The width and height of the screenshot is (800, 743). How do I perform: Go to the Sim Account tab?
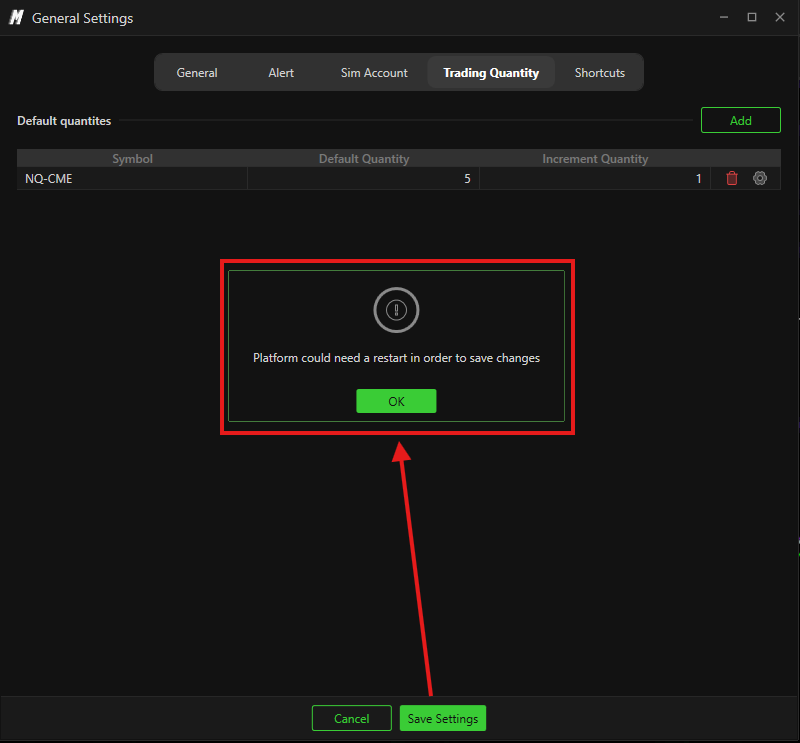pos(374,73)
